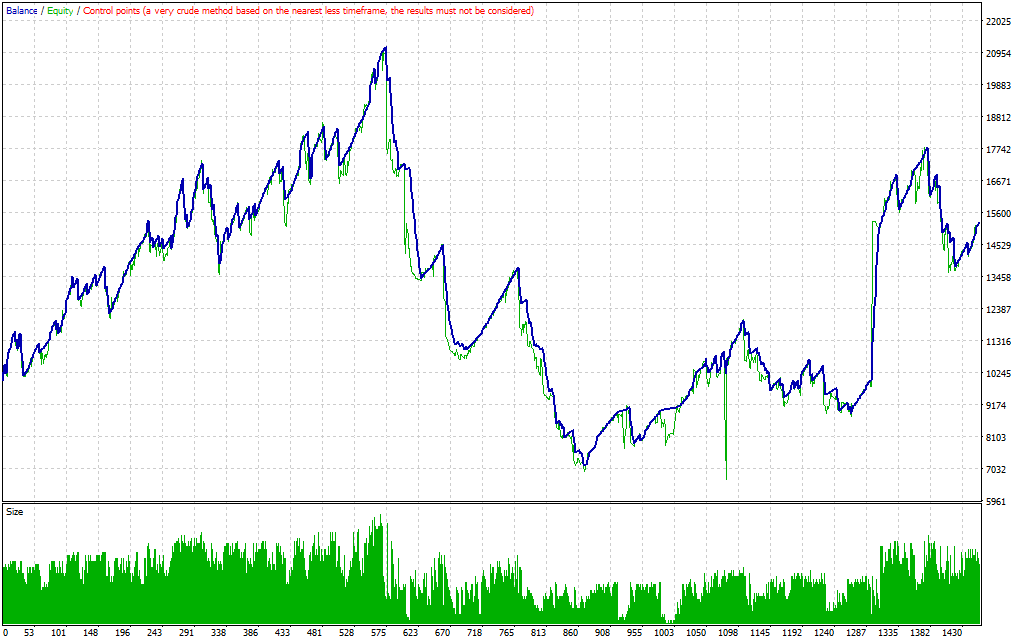Click the 1098 mark on trade axis
This screenshot has width=1024, height=640.
click(728, 633)
